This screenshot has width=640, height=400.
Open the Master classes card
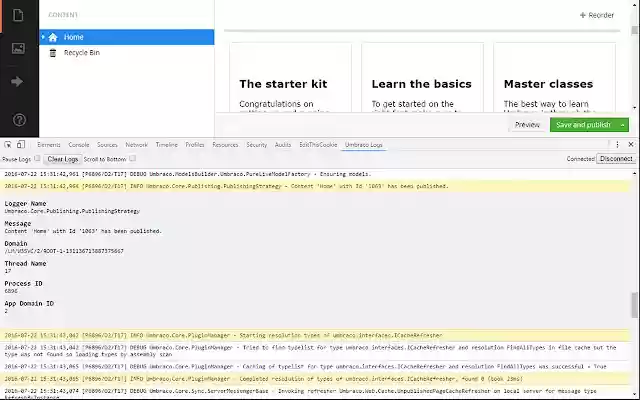pos(554,78)
